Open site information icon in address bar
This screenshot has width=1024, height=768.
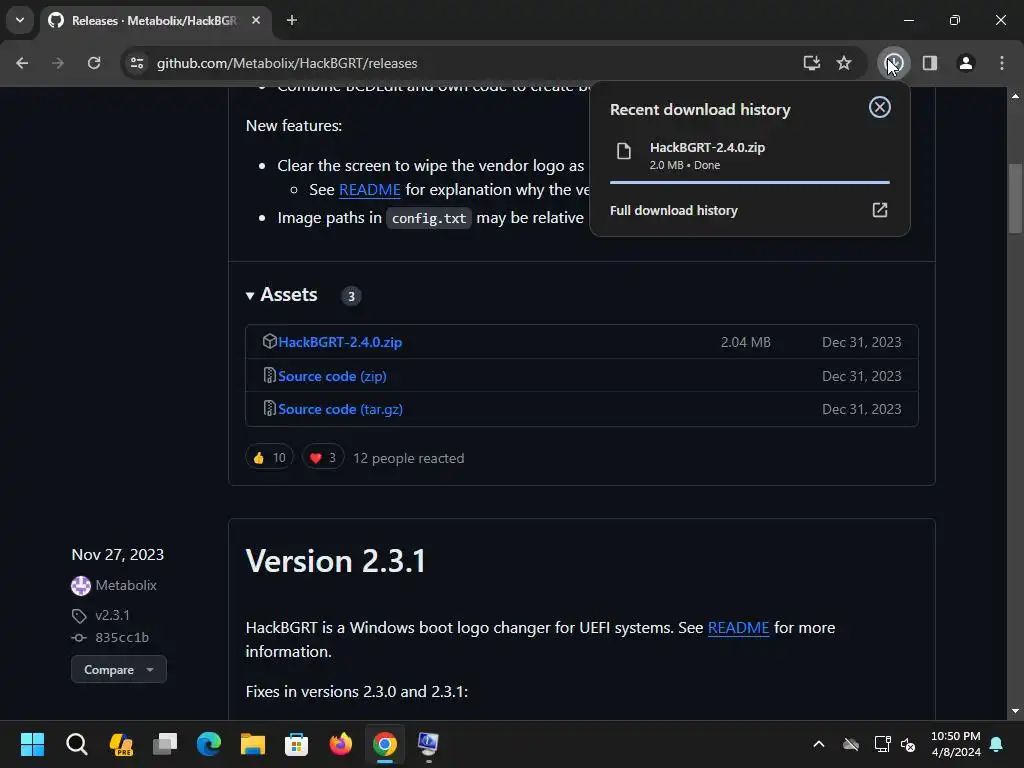pyautogui.click(x=137, y=63)
